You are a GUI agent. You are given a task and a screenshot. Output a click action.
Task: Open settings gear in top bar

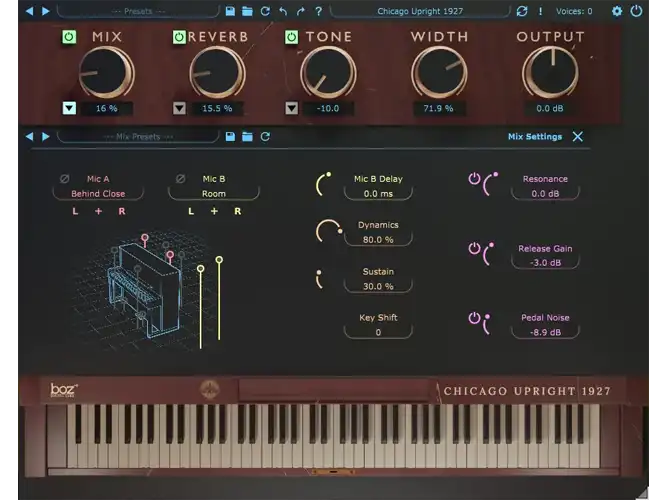(x=617, y=11)
